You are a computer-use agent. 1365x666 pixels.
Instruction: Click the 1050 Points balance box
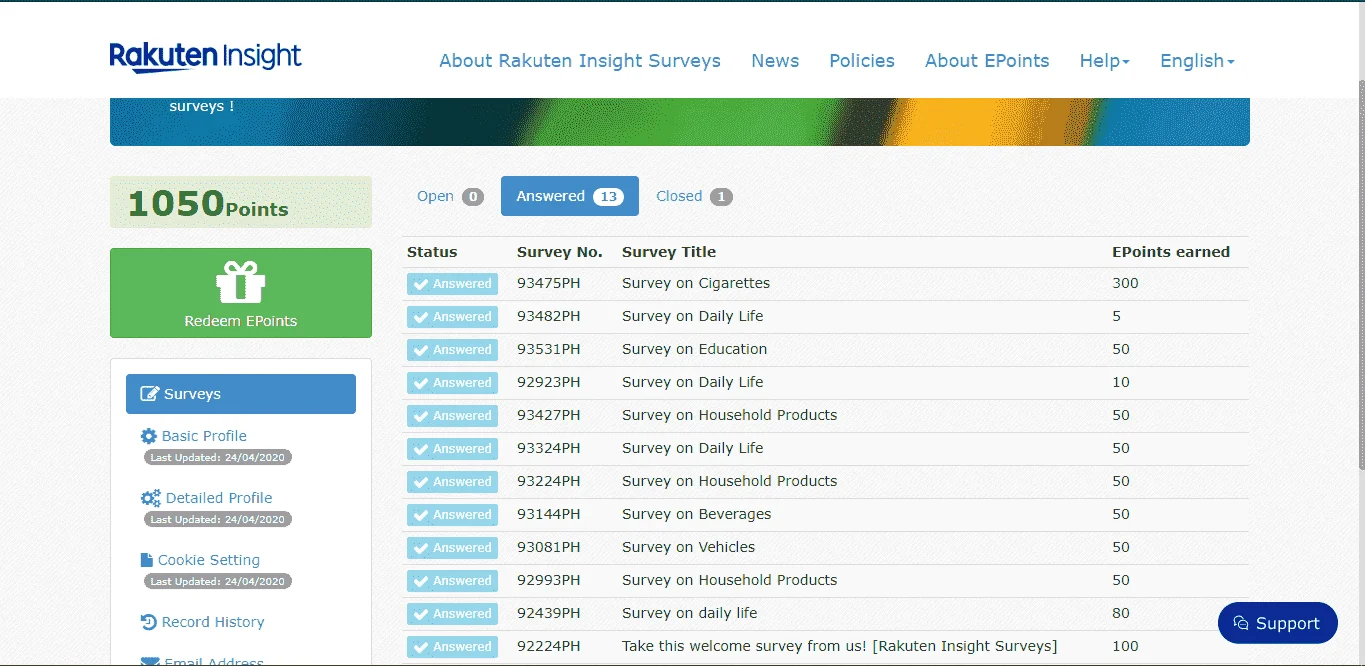coord(241,202)
